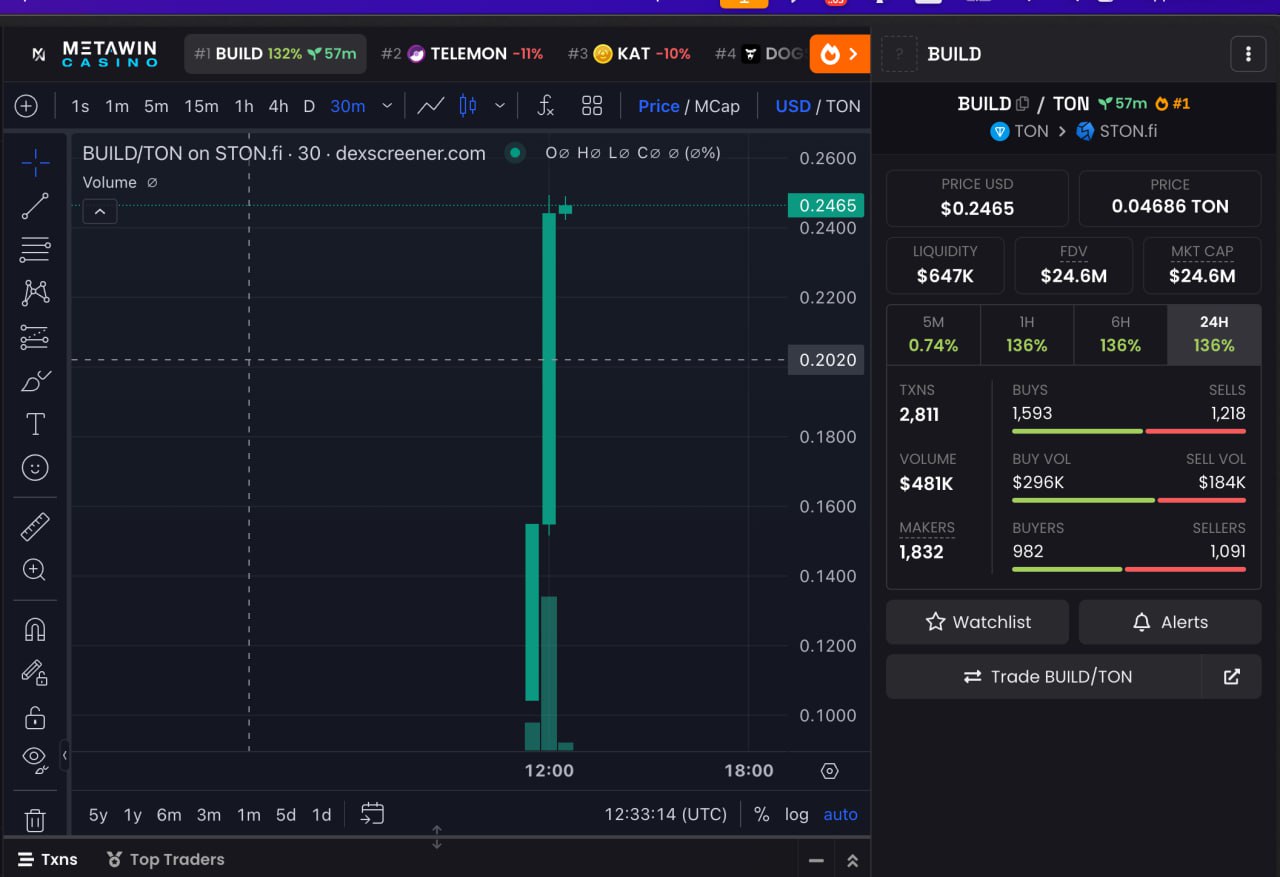The width and height of the screenshot is (1280, 877).
Task: Select the 1h time interval
Action: pos(244,106)
